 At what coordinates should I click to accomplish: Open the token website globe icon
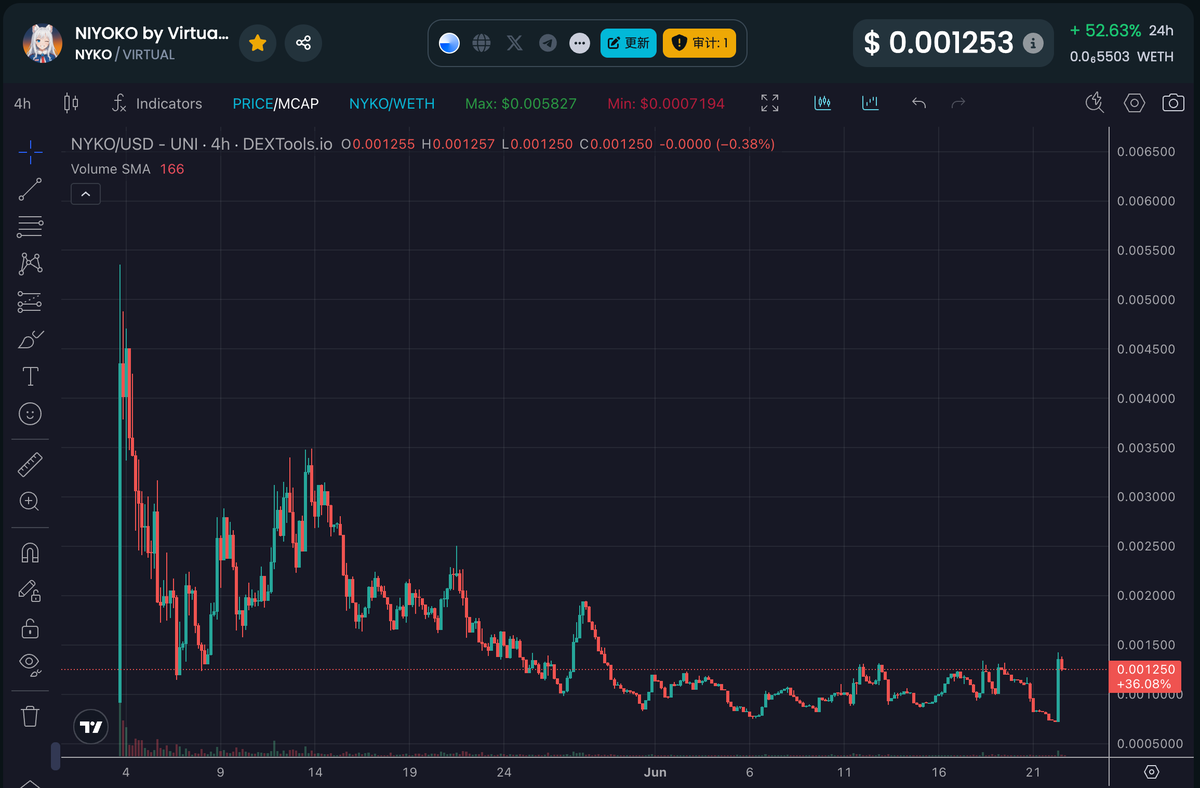pos(482,43)
